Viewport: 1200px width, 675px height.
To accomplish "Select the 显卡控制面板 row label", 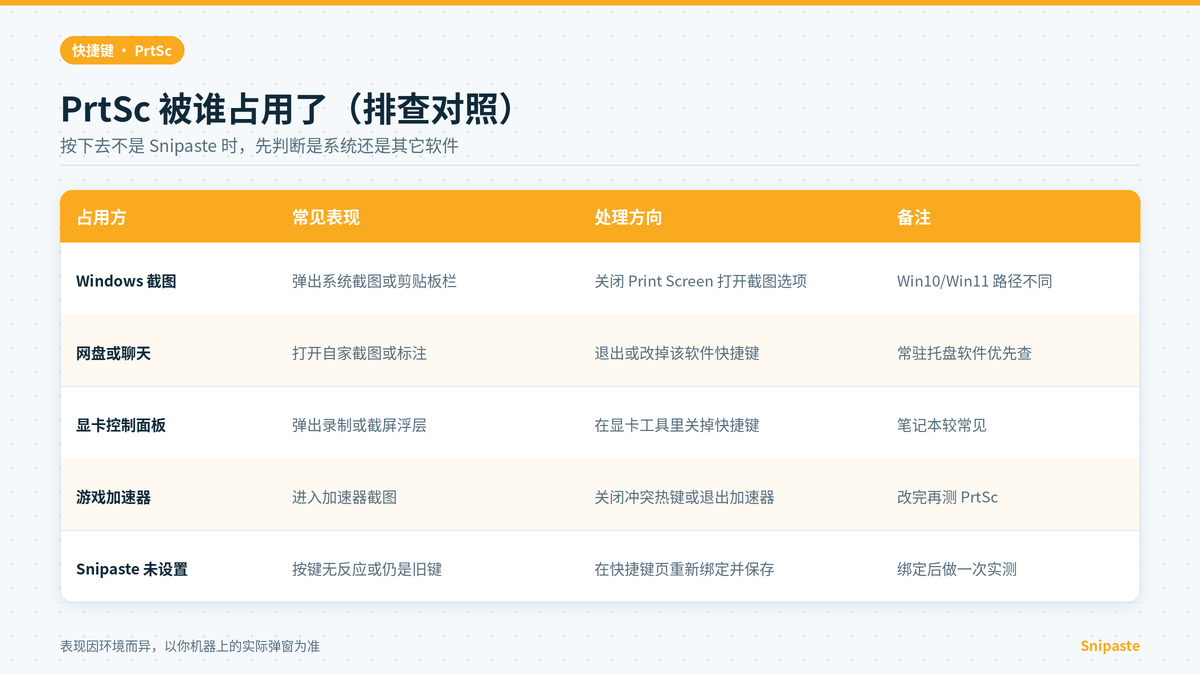I will click(x=121, y=425).
